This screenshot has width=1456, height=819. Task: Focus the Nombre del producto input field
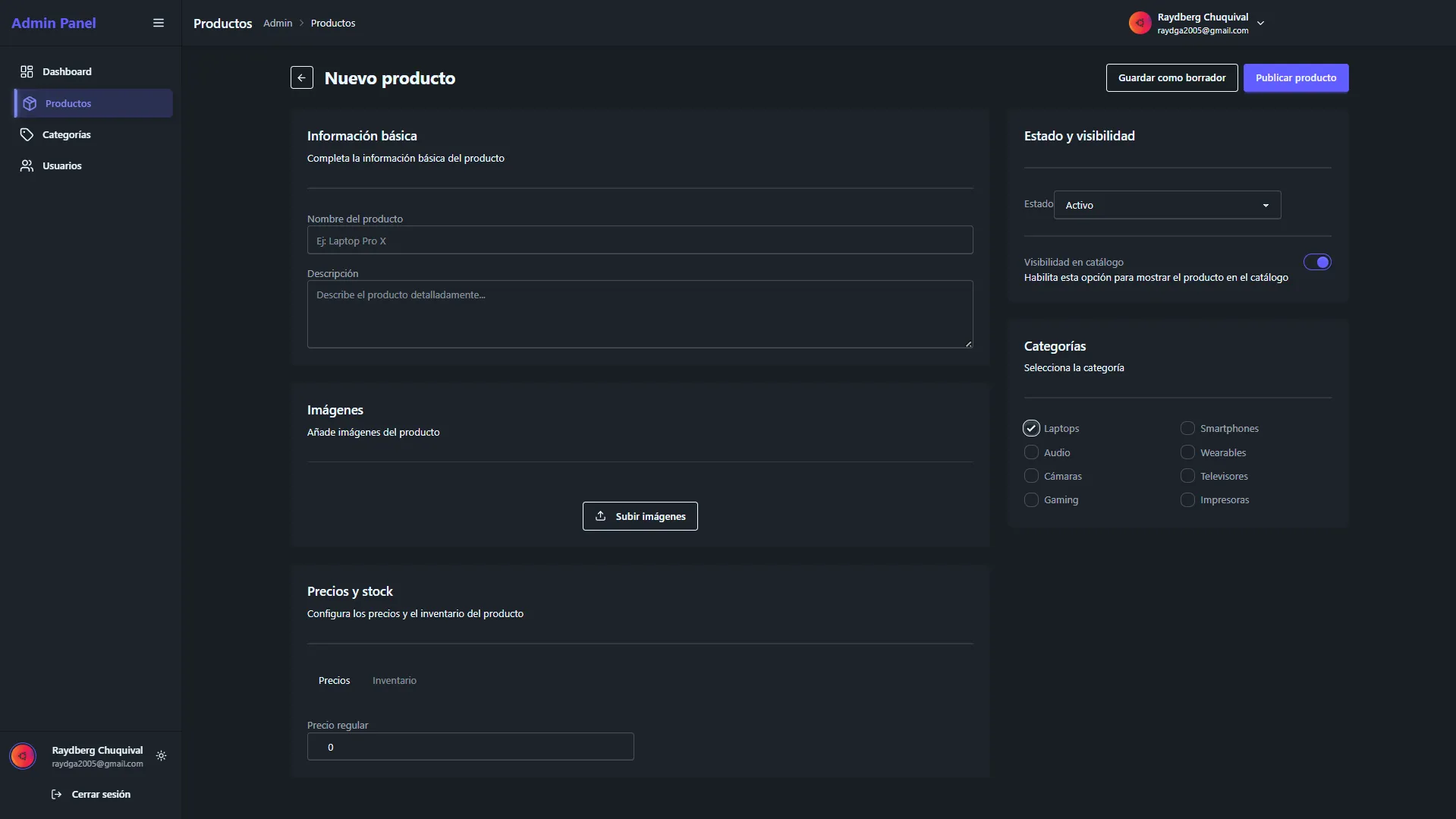(639, 241)
